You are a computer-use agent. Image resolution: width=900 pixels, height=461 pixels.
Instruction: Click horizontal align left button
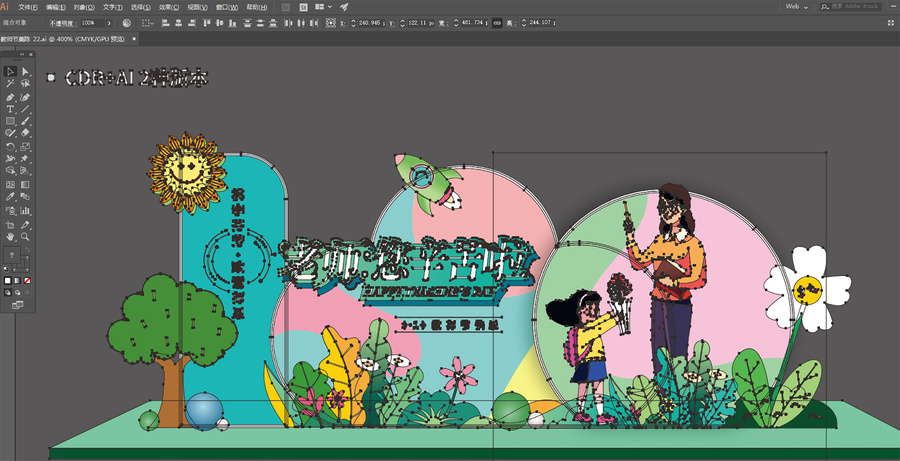[166, 23]
